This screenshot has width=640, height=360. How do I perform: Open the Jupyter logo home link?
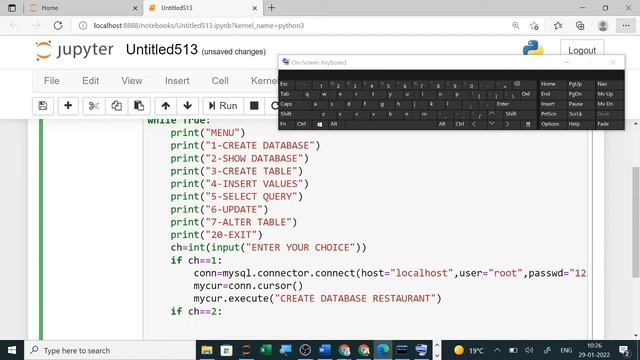(74, 50)
